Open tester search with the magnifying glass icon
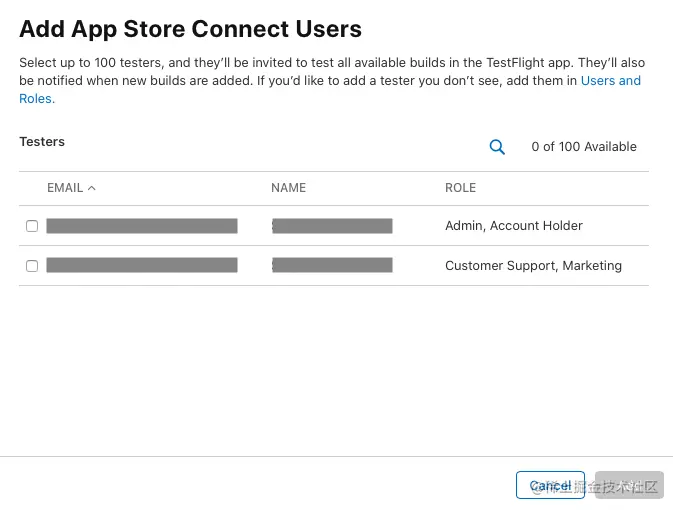The width and height of the screenshot is (673, 510). coord(497,147)
